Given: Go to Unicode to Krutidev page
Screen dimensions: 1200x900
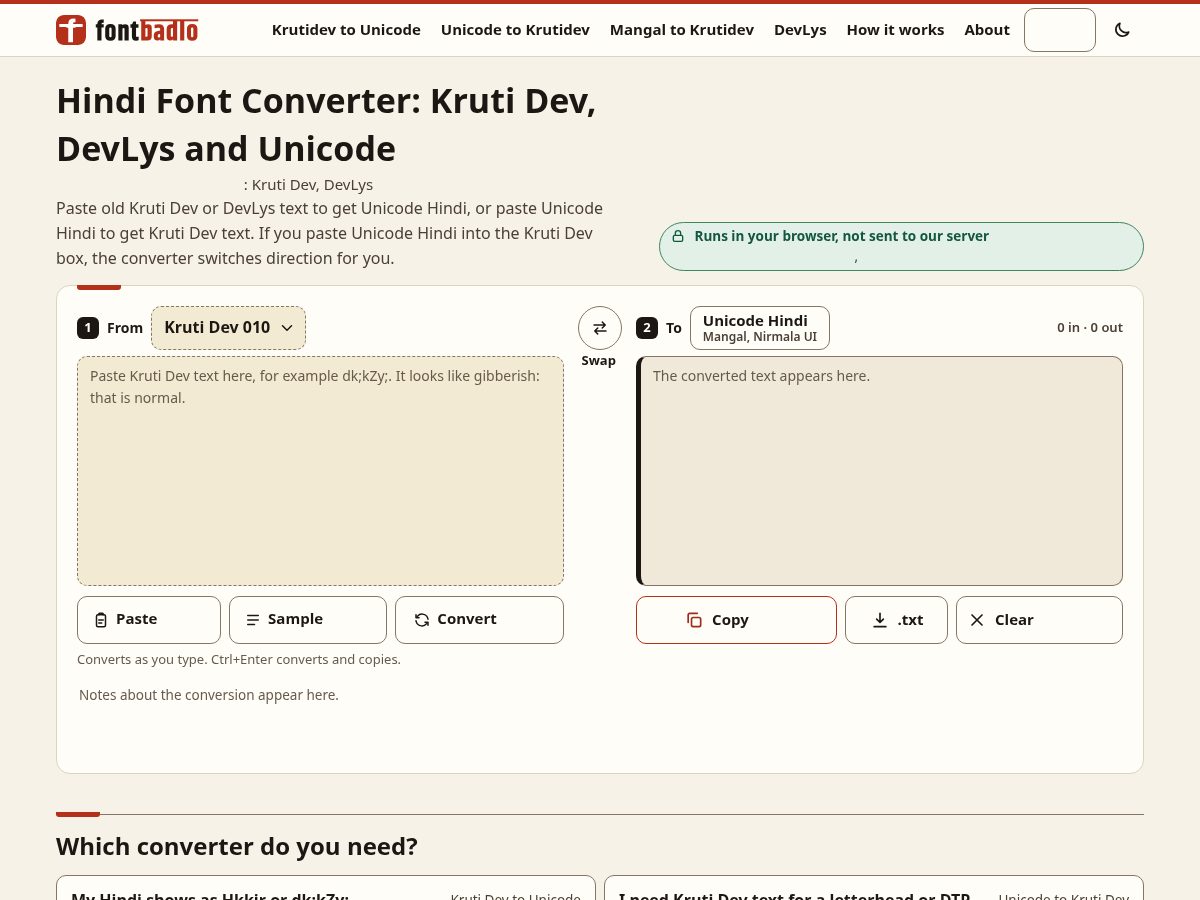Looking at the screenshot, I should click(x=515, y=30).
